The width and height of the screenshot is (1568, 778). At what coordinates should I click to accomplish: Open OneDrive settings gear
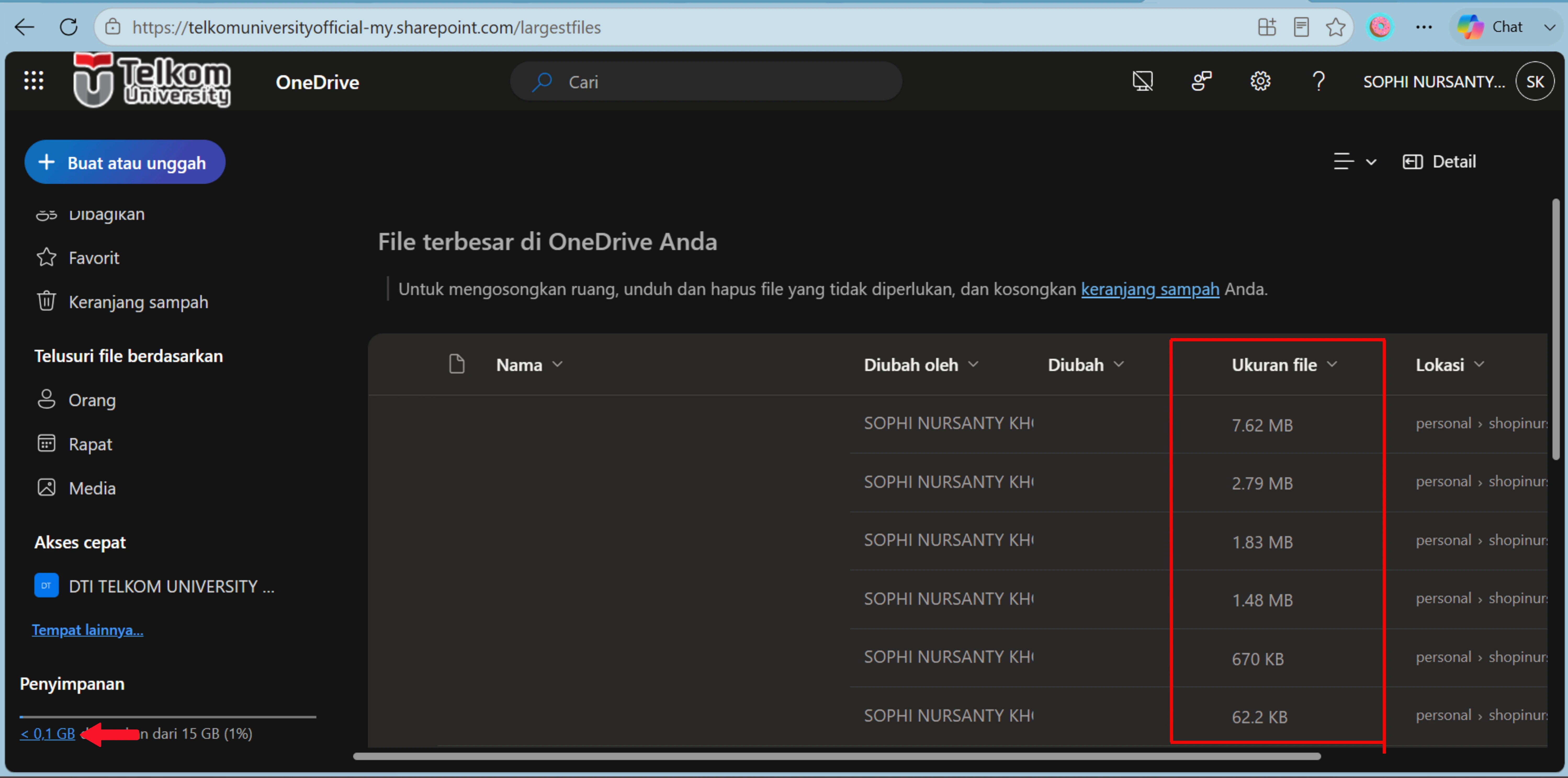(x=1260, y=81)
